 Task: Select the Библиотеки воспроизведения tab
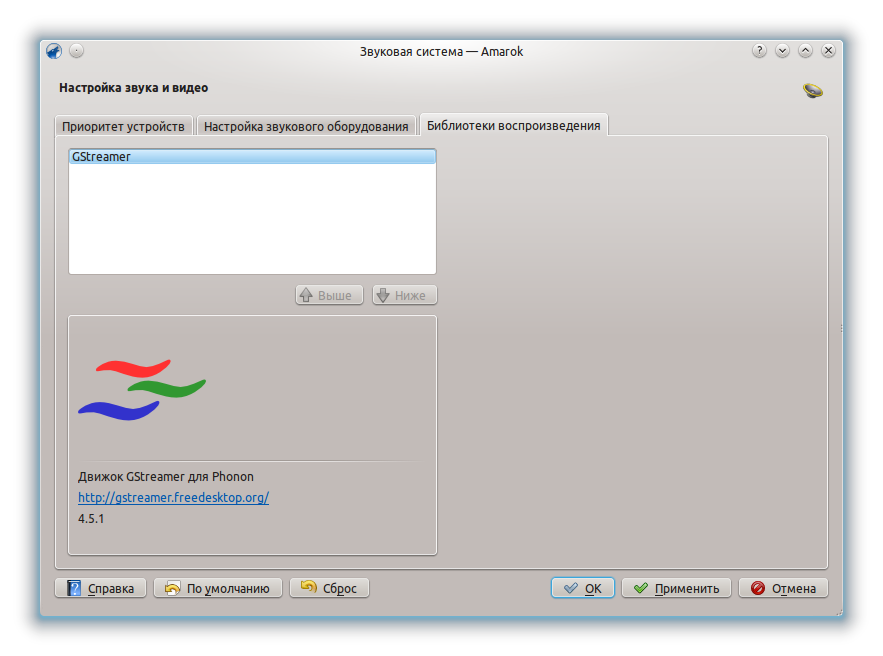[514, 125]
